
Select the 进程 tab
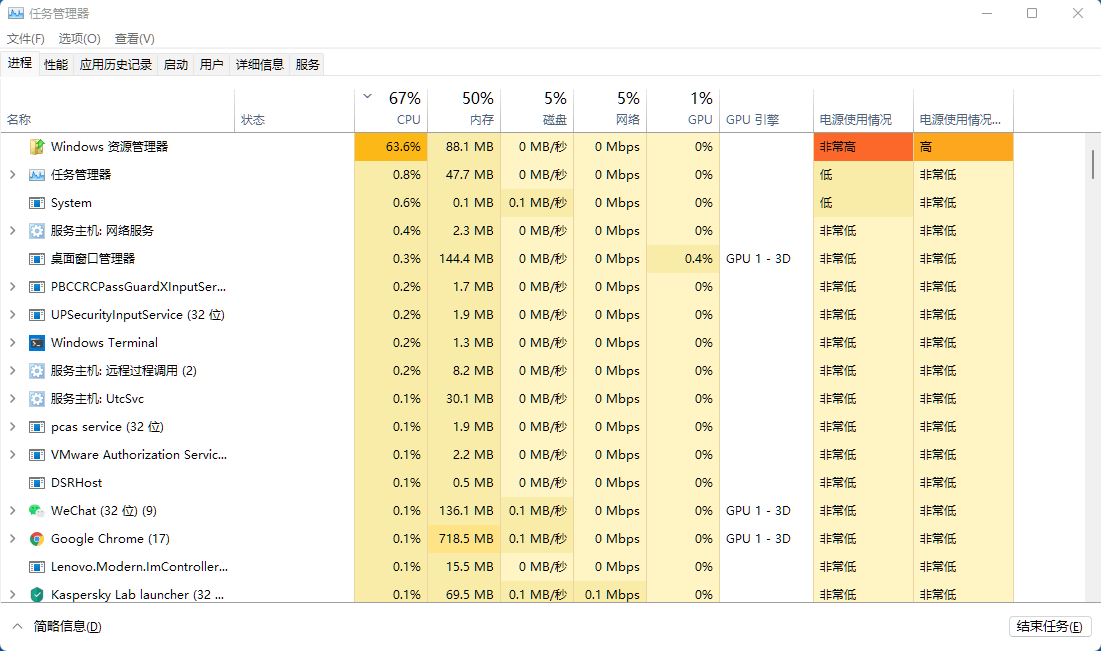tap(20, 63)
